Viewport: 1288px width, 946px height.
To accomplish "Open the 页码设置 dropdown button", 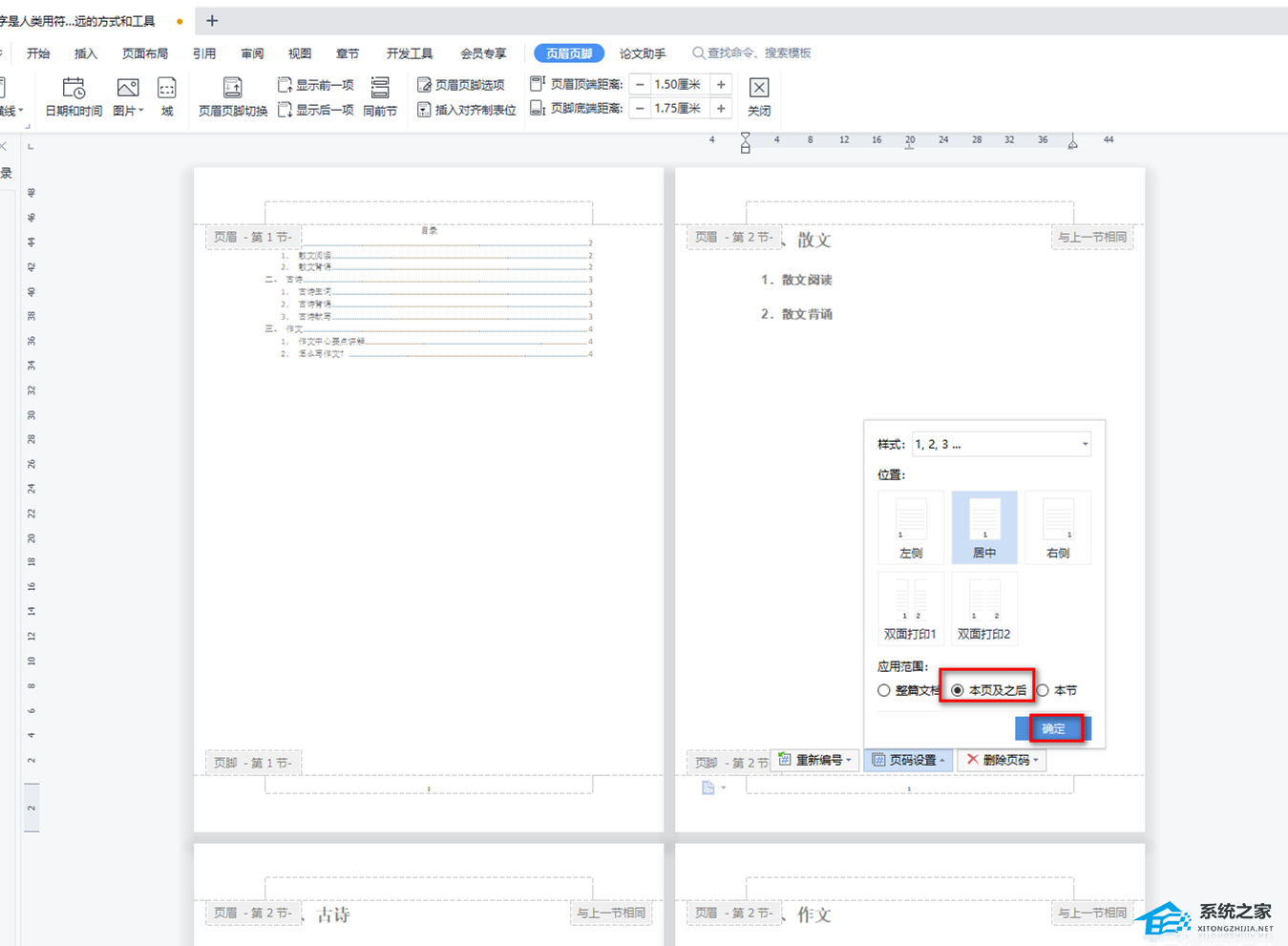I will point(908,760).
